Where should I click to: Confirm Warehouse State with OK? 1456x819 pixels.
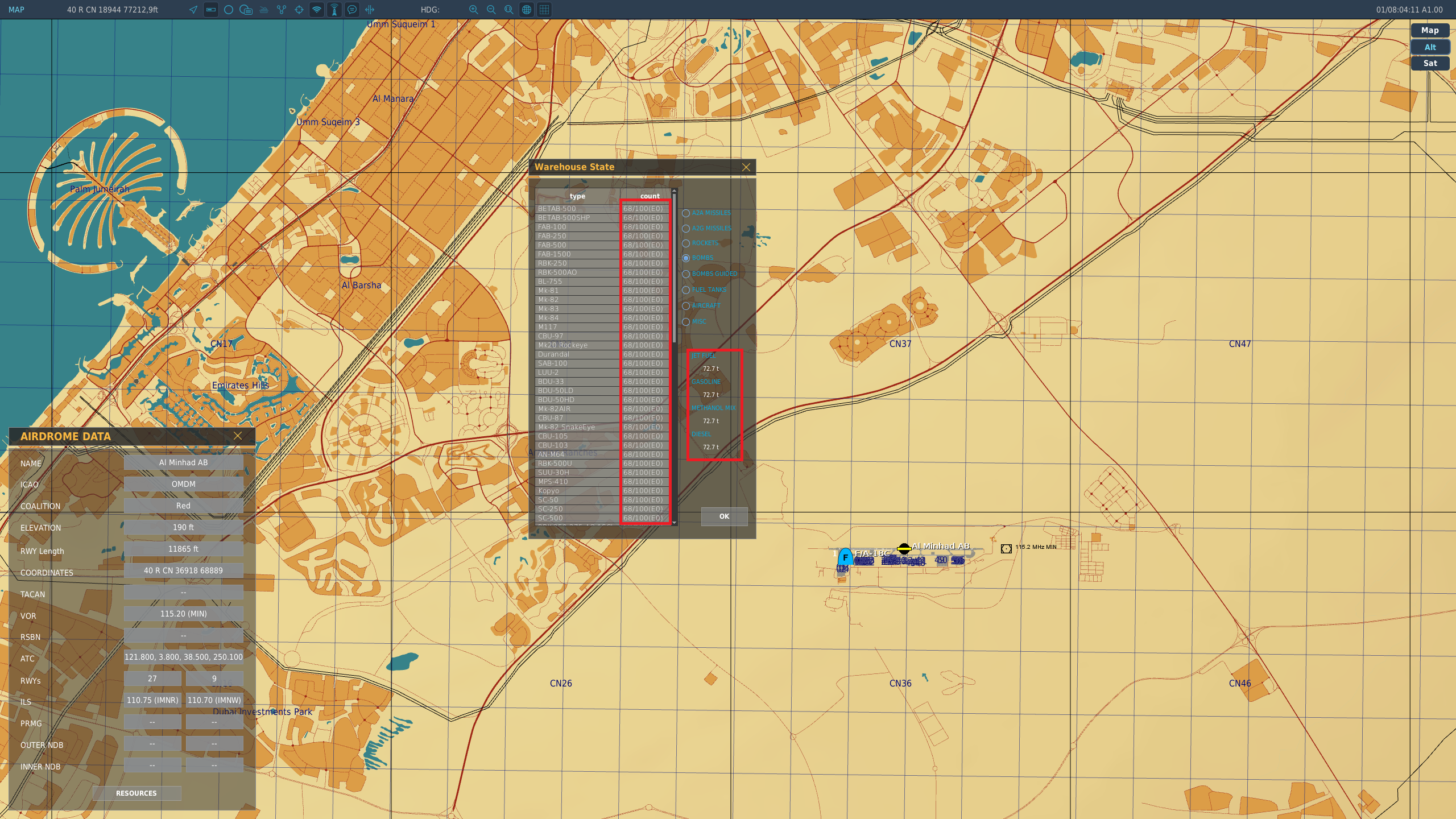click(x=724, y=516)
